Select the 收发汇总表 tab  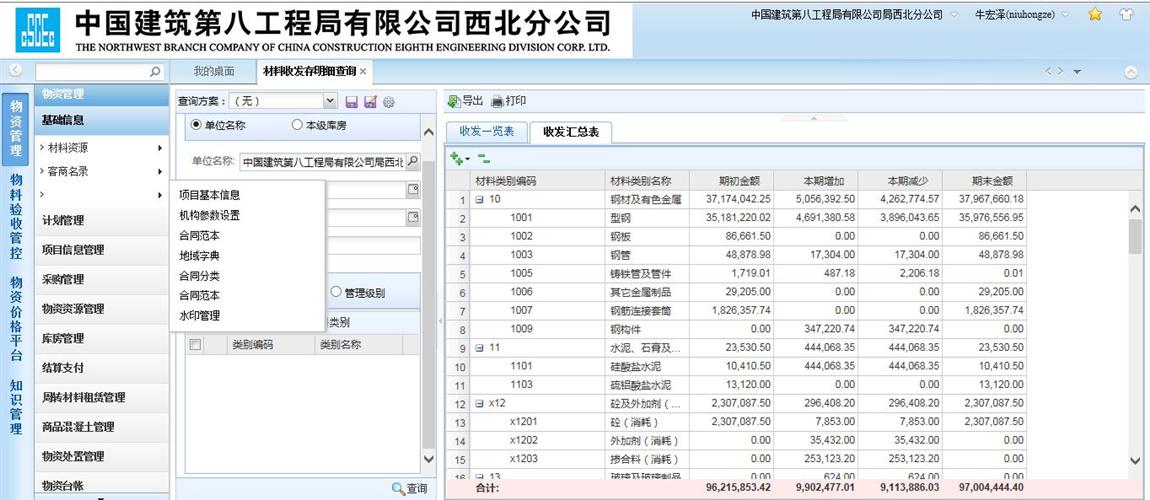click(x=571, y=132)
